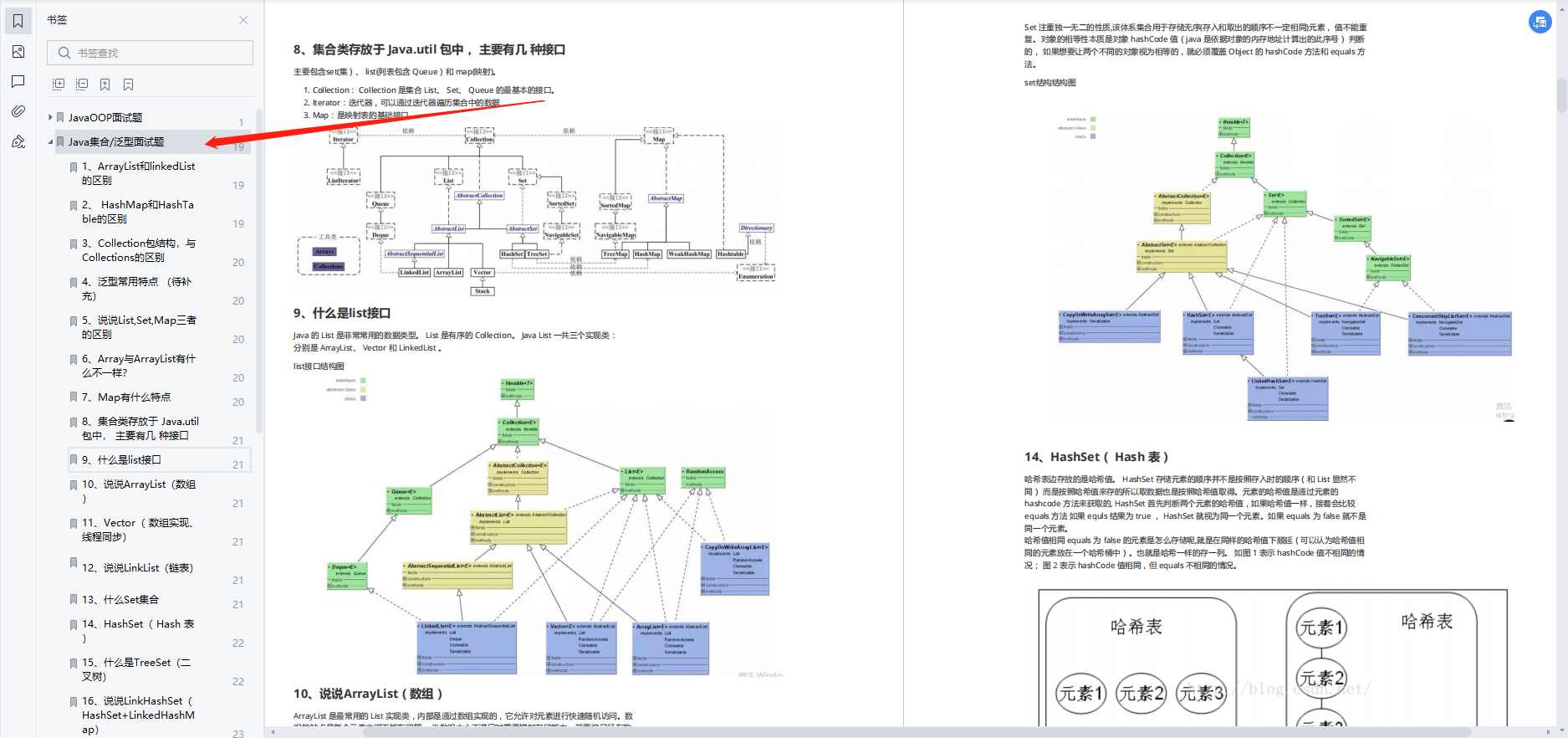Delete a bookmark with the bookmark-minus icon
1568x738 pixels.
128,85
